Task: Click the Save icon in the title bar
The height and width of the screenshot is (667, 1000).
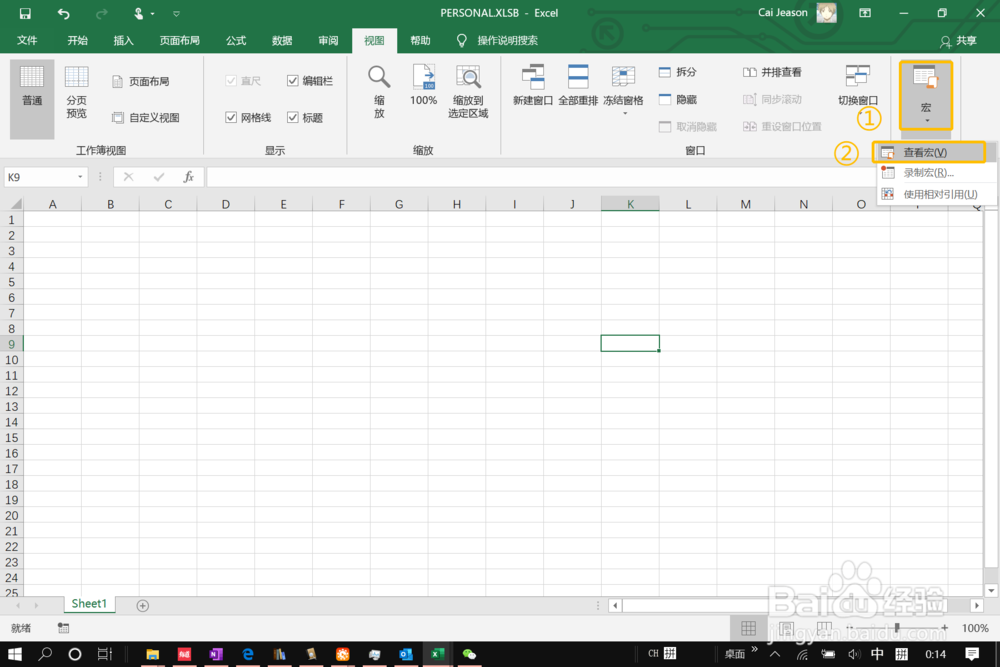Action: pyautogui.click(x=25, y=13)
